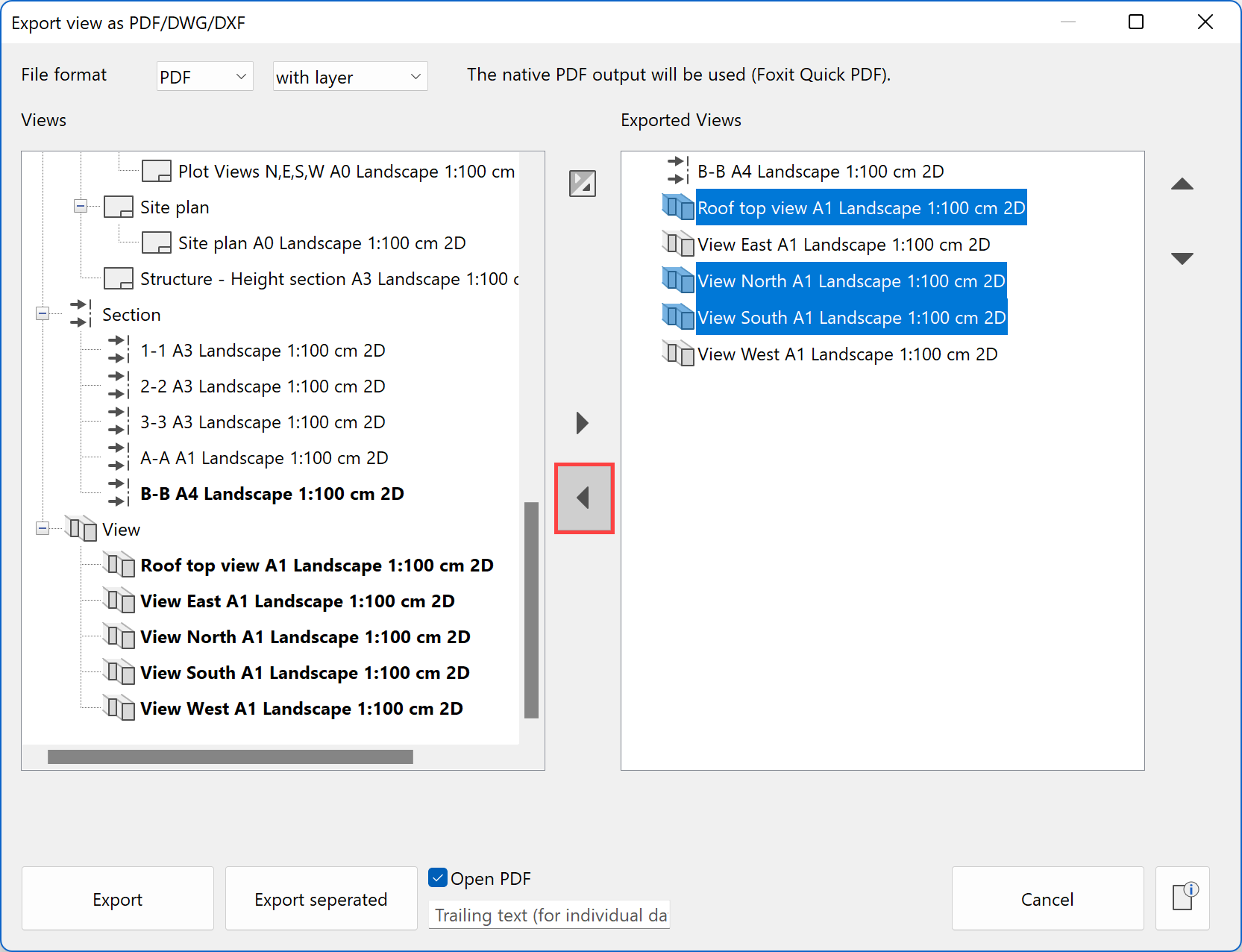This screenshot has width=1242, height=952.
Task: Click the swap-all views icon between the panels
Action: tap(583, 184)
